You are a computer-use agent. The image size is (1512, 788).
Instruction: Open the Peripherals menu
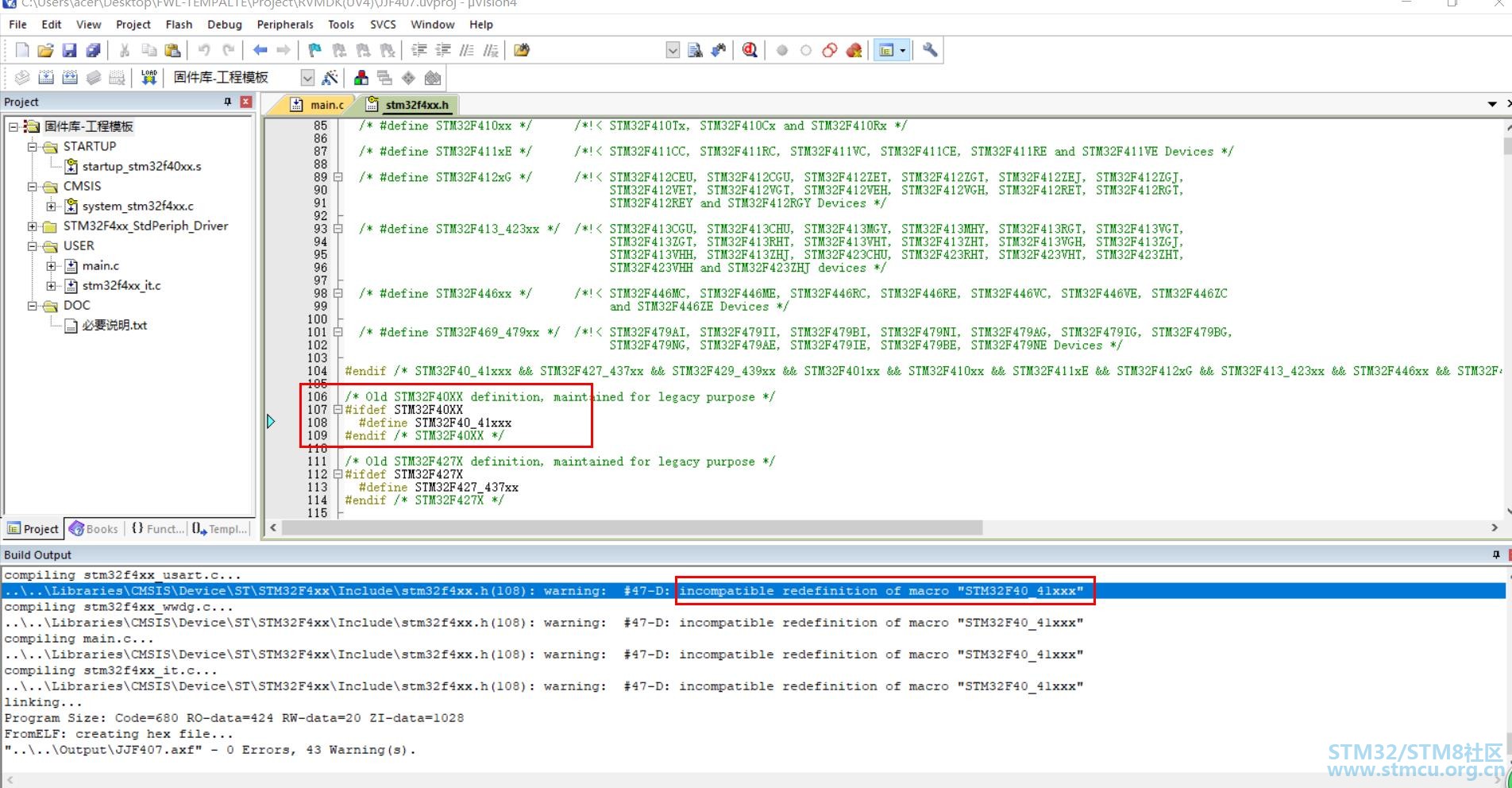[x=285, y=25]
